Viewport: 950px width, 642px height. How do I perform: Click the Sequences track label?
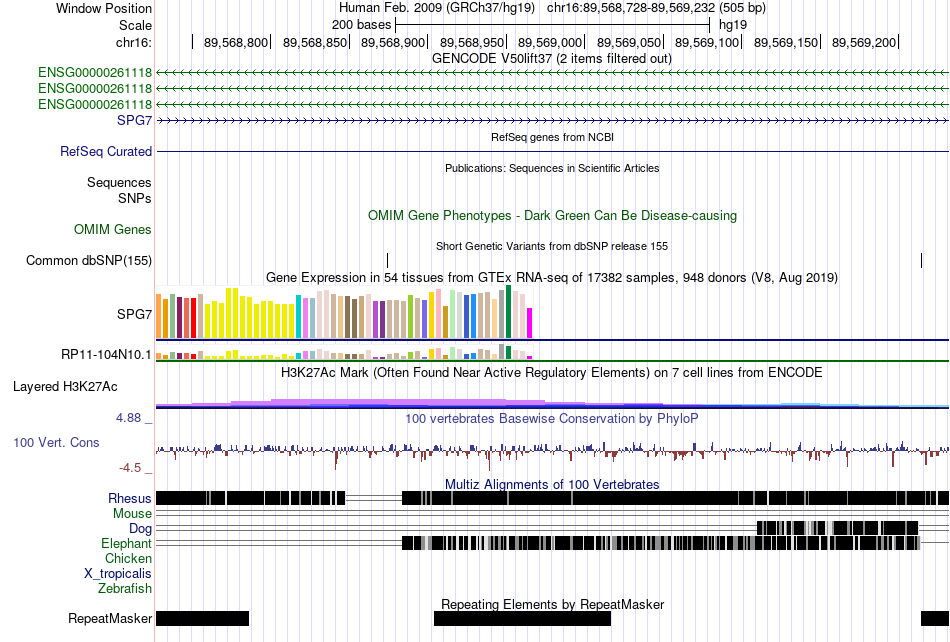(x=119, y=182)
